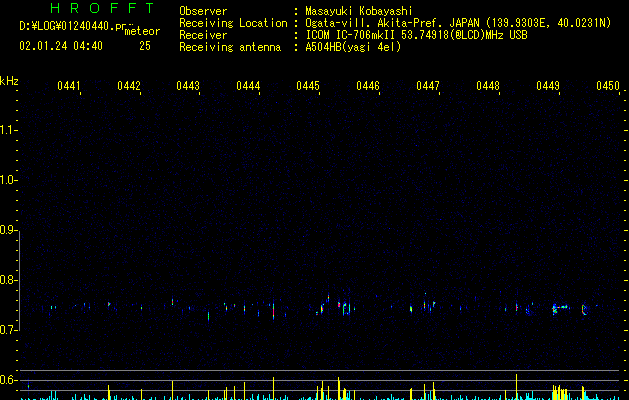Click the 'meteor' label above the count

[x=142, y=31]
